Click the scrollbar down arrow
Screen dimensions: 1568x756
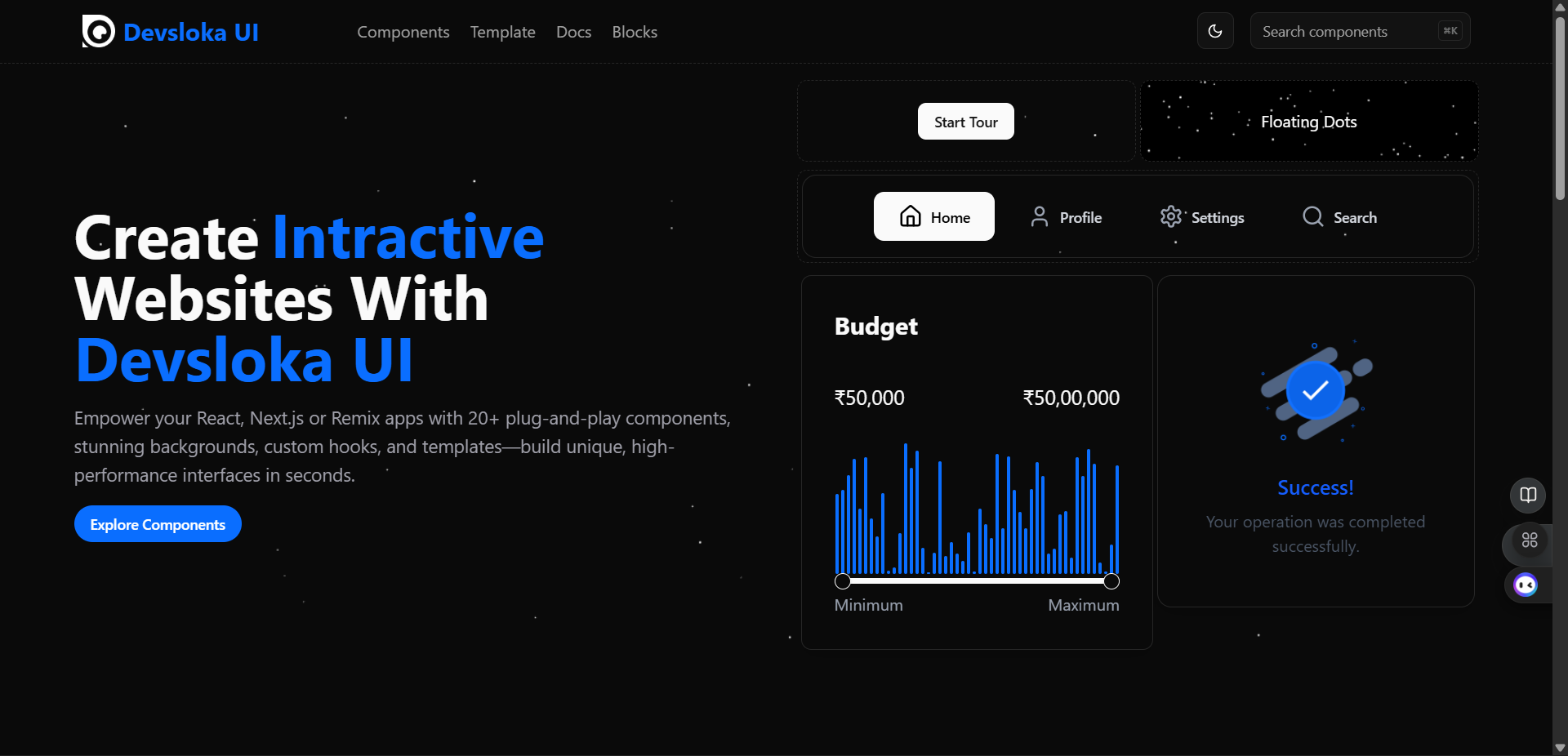1560,748
